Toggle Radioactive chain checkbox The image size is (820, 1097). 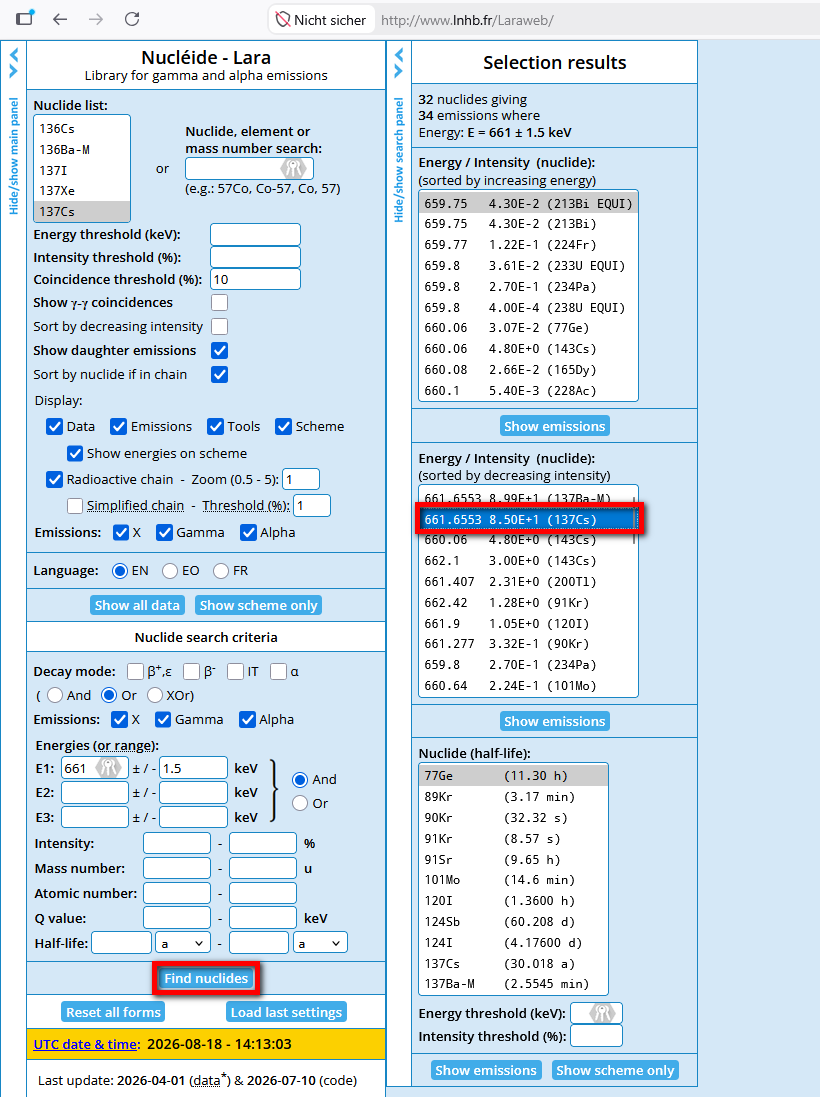point(55,479)
